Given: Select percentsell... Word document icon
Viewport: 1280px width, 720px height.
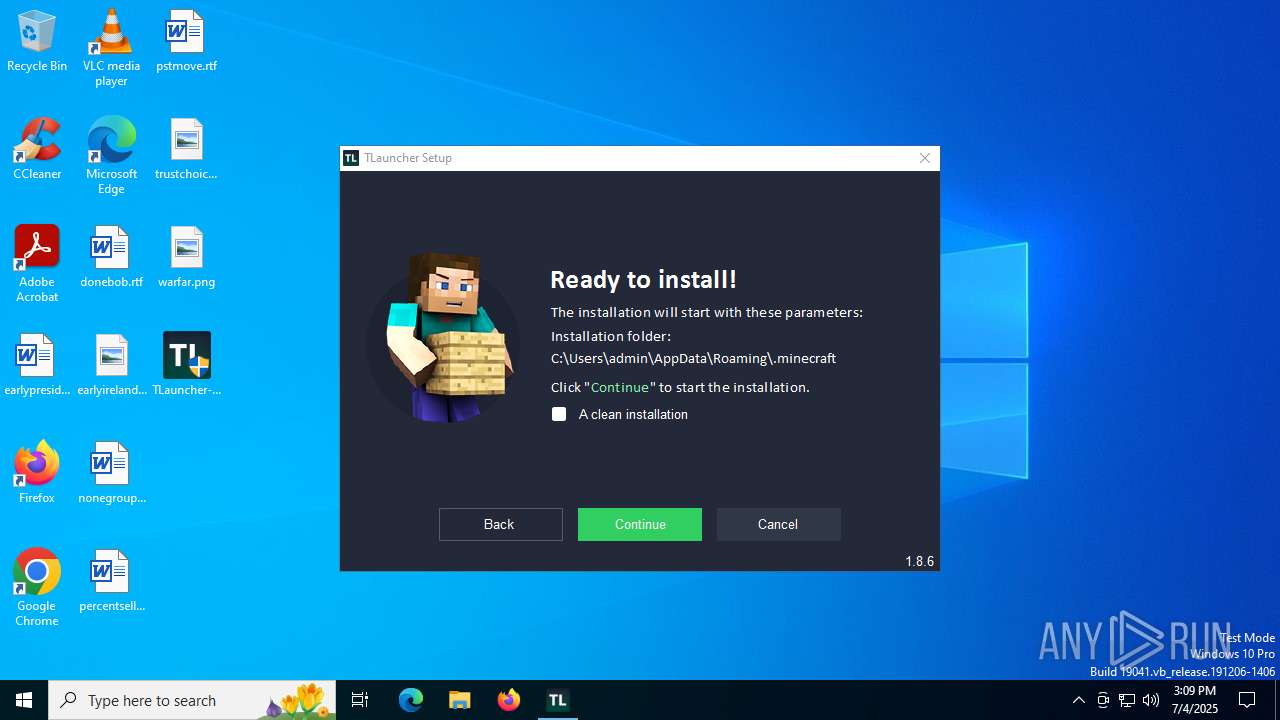Looking at the screenshot, I should [111, 581].
